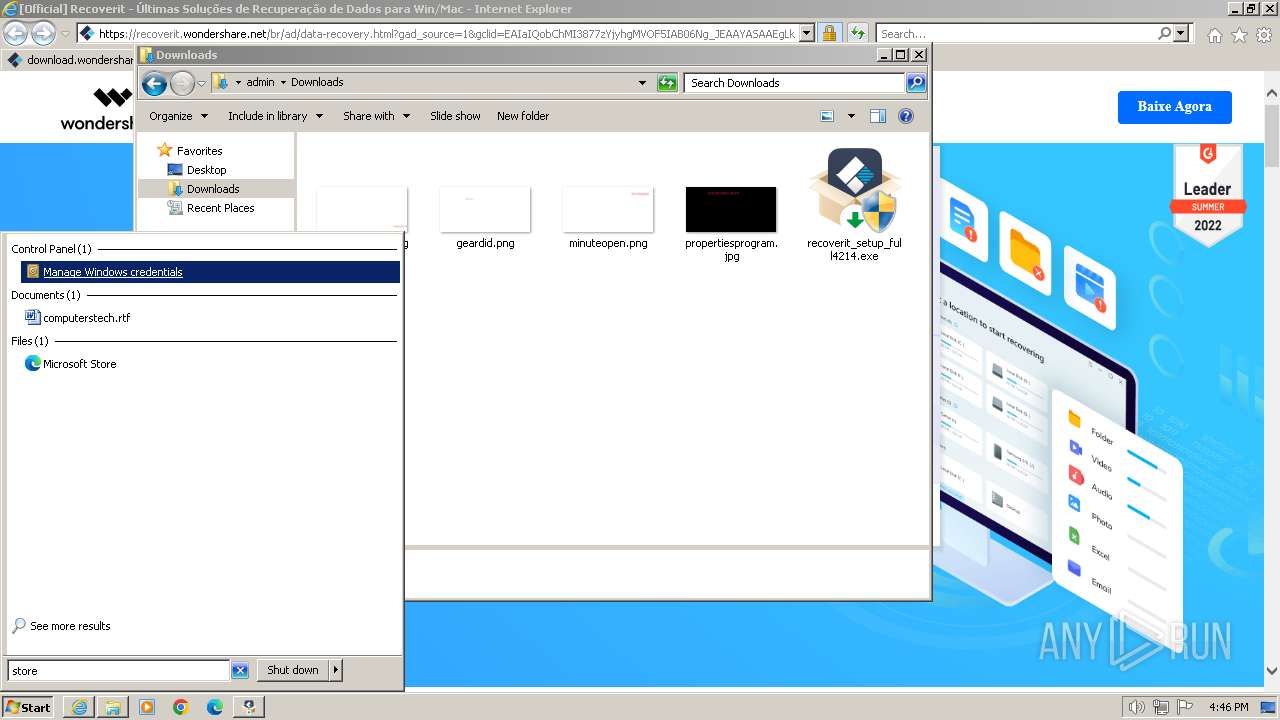This screenshot has height=720, width=1280.
Task: Click the network icon in system tray
Action: 1161,707
